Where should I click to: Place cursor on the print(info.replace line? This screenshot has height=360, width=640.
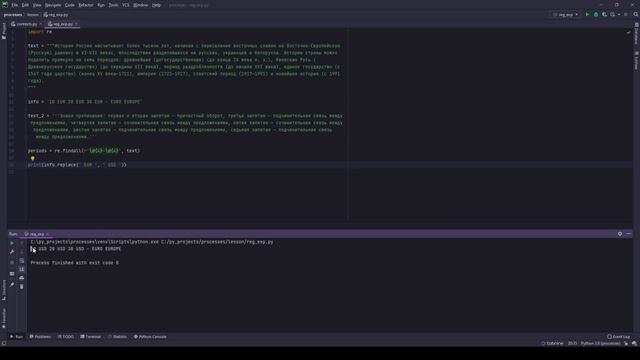click(x=77, y=165)
